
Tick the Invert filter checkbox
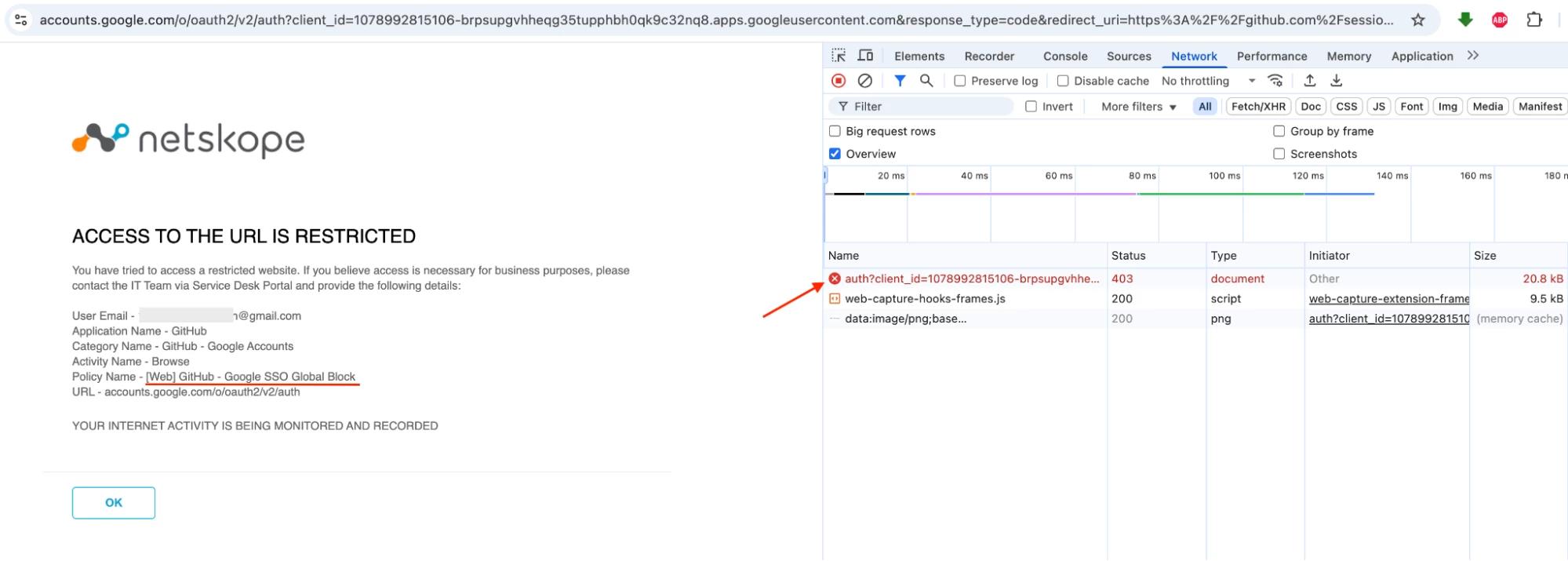tap(1031, 107)
